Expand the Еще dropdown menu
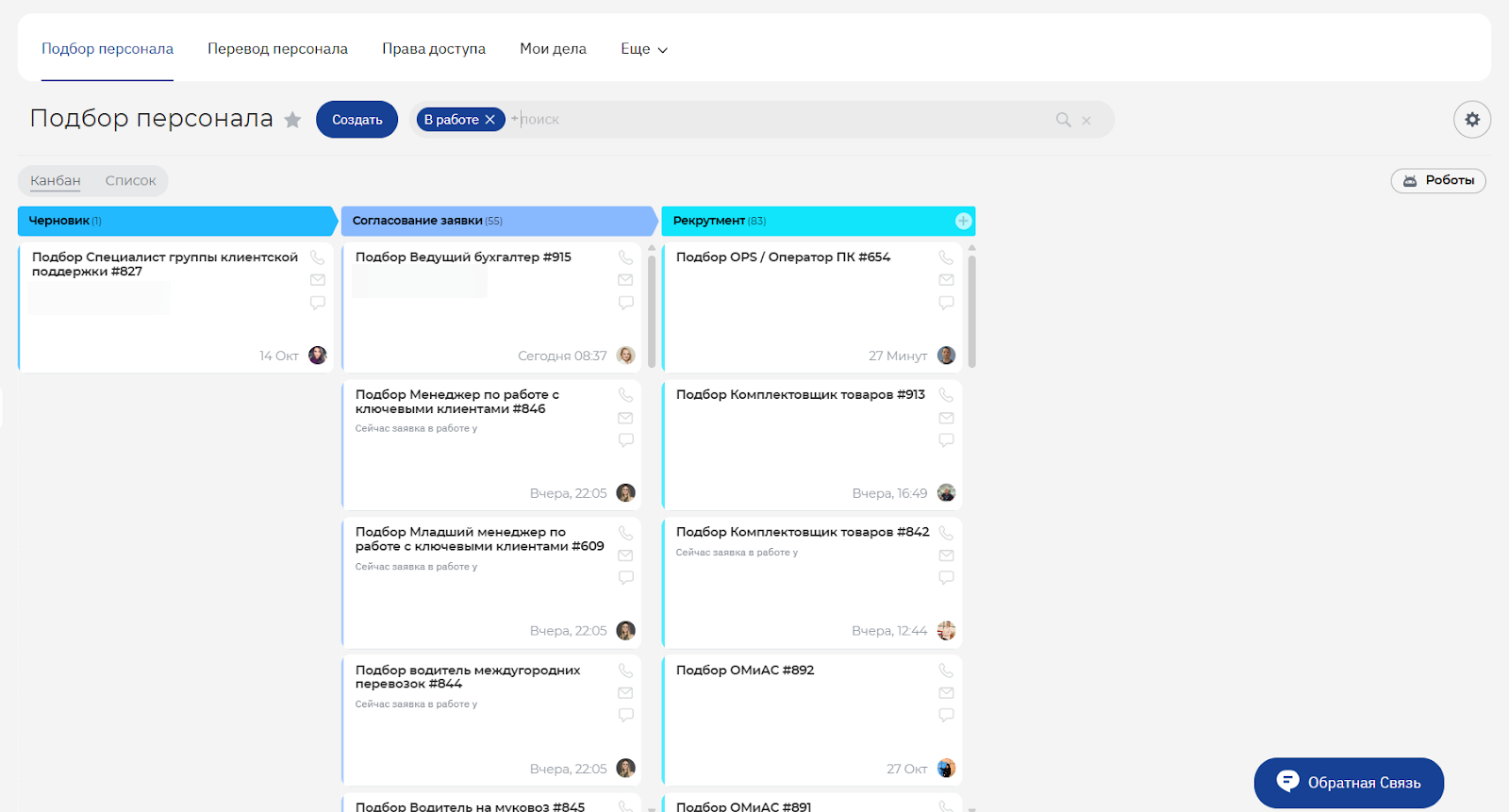This screenshot has width=1509, height=812. click(x=644, y=49)
